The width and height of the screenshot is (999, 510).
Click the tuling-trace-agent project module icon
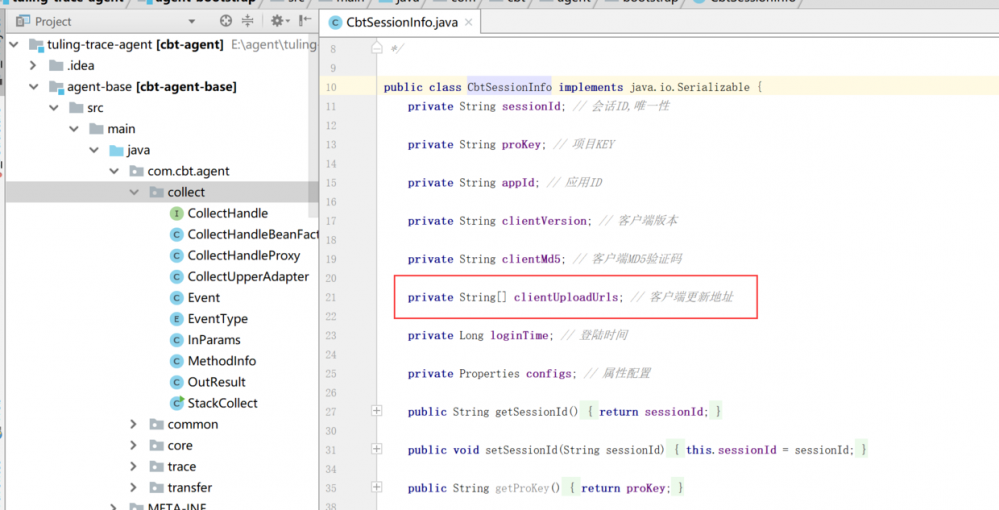pyautogui.click(x=36, y=45)
